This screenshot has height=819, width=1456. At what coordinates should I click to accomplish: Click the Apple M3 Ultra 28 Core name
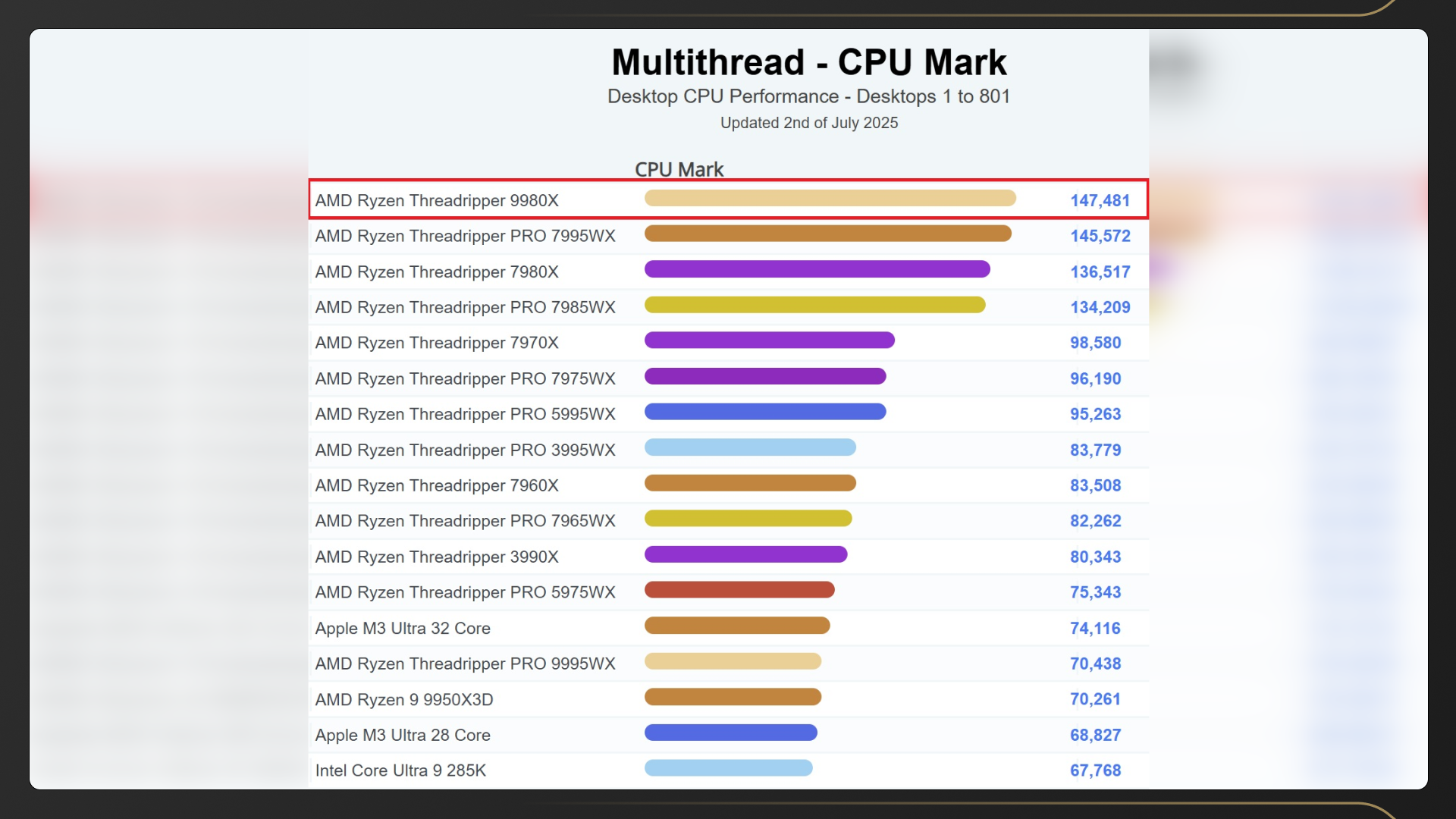(403, 735)
